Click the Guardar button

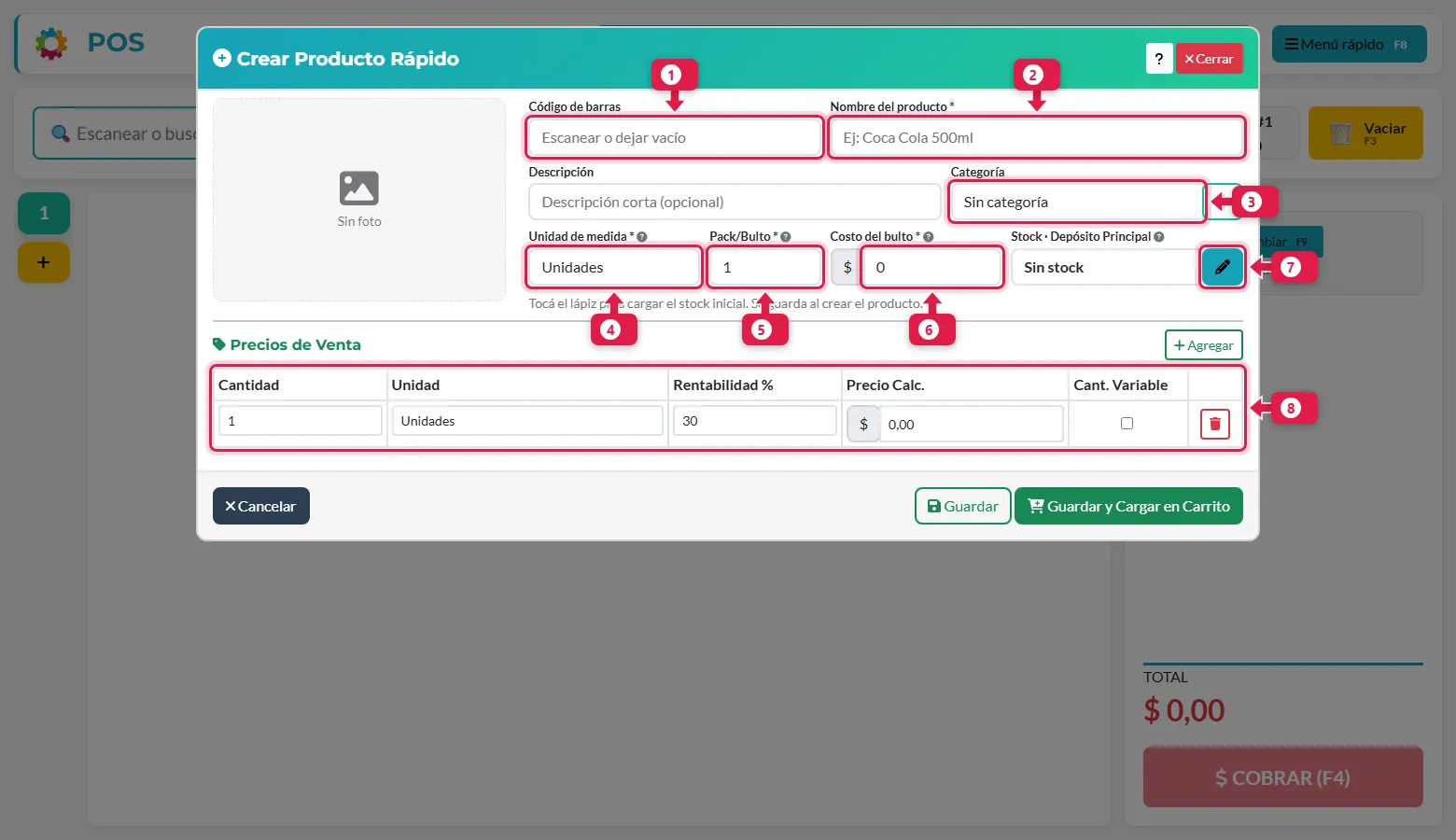962,507
